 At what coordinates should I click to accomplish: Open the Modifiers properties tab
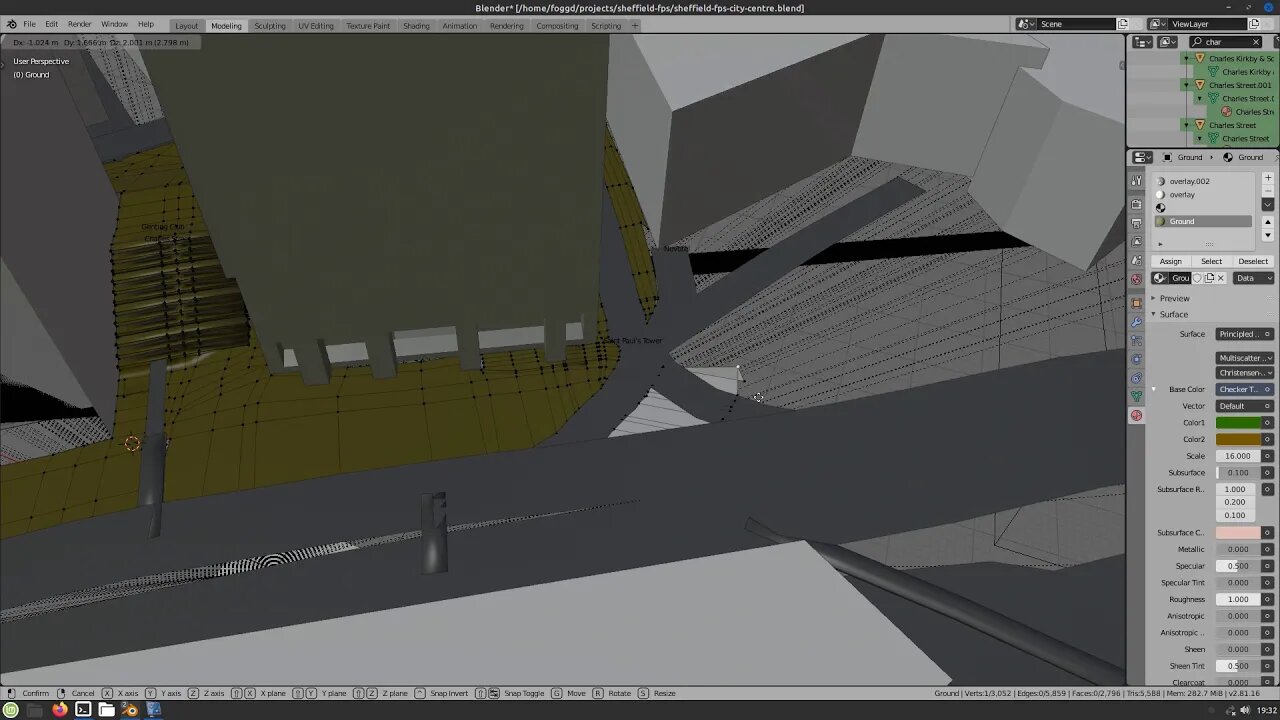[1136, 322]
